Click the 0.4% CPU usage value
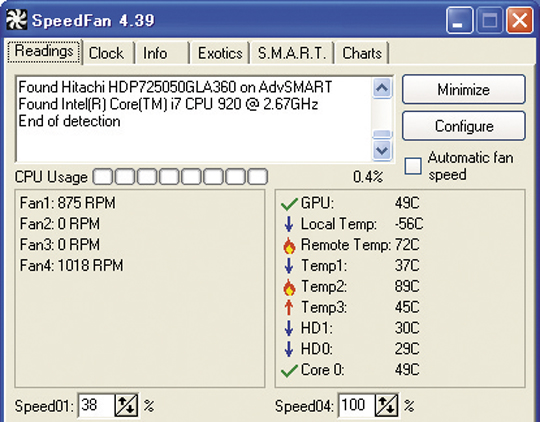The width and height of the screenshot is (540, 422). coord(368,177)
